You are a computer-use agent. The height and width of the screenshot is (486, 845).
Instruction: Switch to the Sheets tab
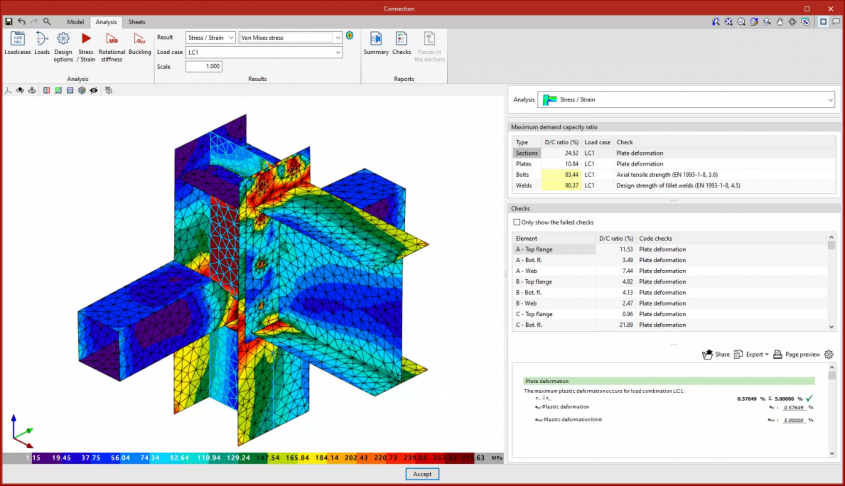click(x=137, y=22)
